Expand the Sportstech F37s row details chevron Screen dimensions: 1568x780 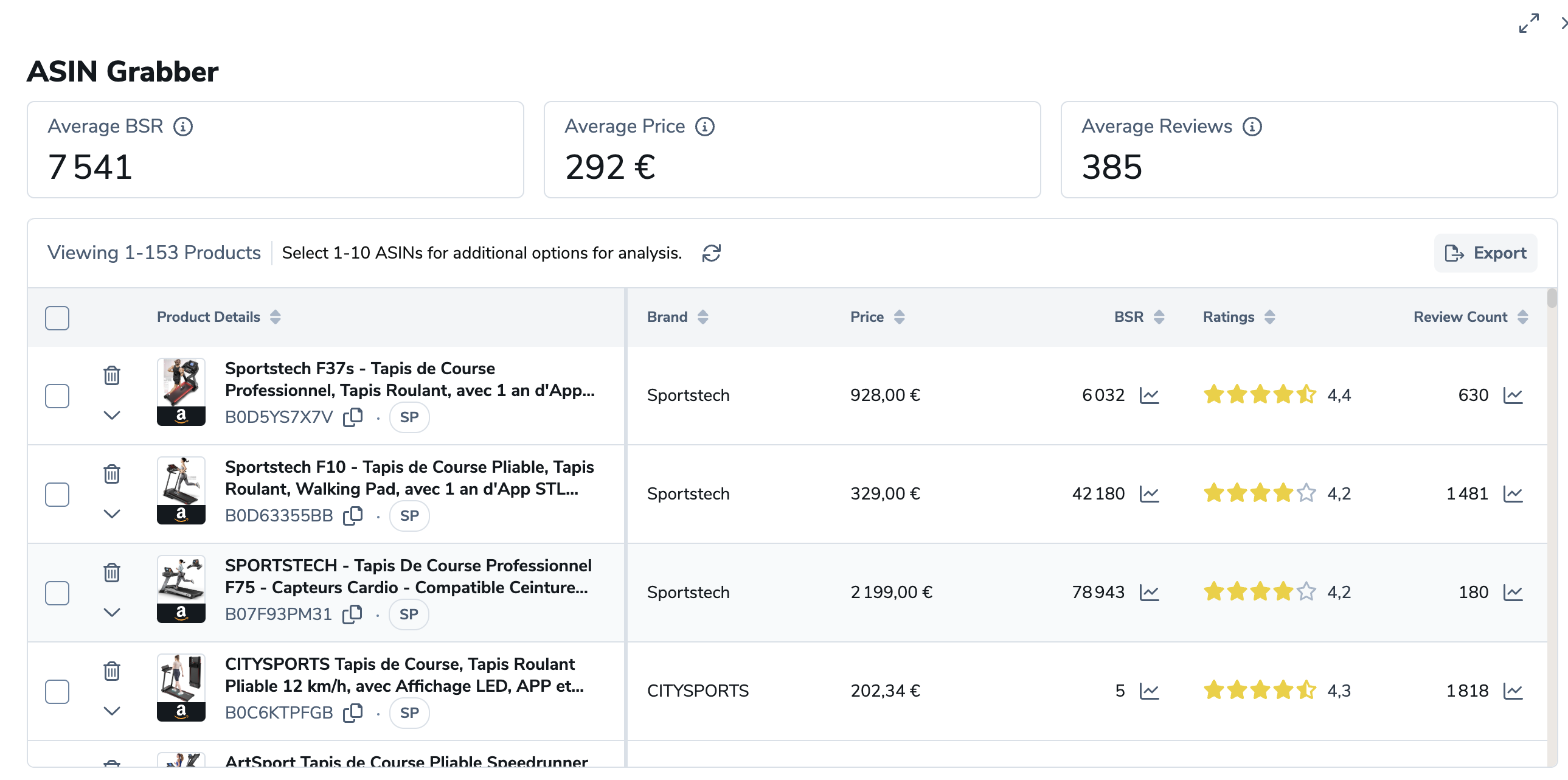(x=111, y=416)
